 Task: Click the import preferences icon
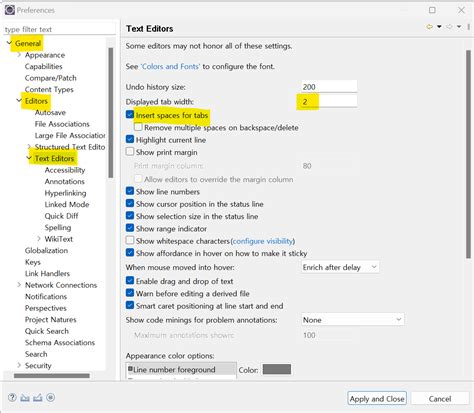[25, 397]
